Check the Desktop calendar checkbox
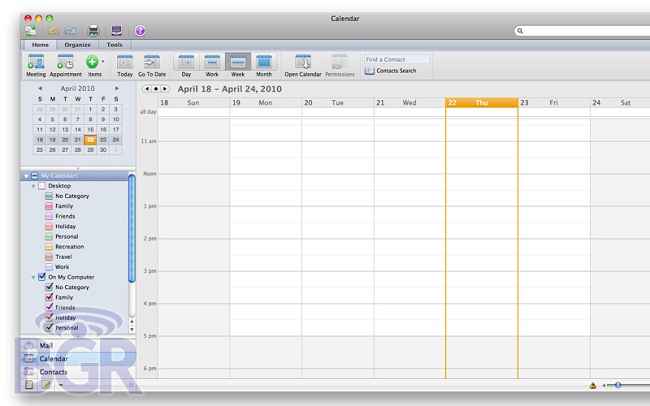 click(x=42, y=186)
